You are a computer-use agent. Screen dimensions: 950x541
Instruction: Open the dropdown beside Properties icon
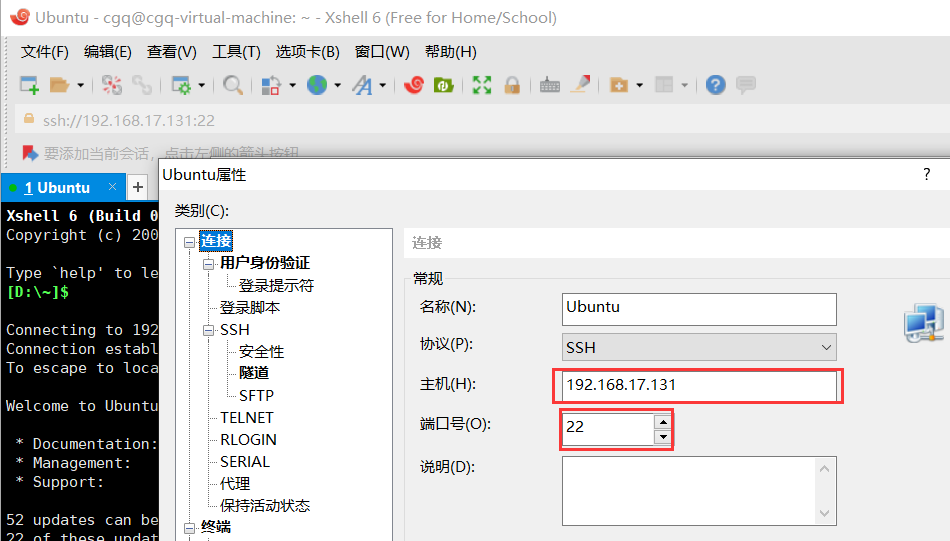[202, 85]
